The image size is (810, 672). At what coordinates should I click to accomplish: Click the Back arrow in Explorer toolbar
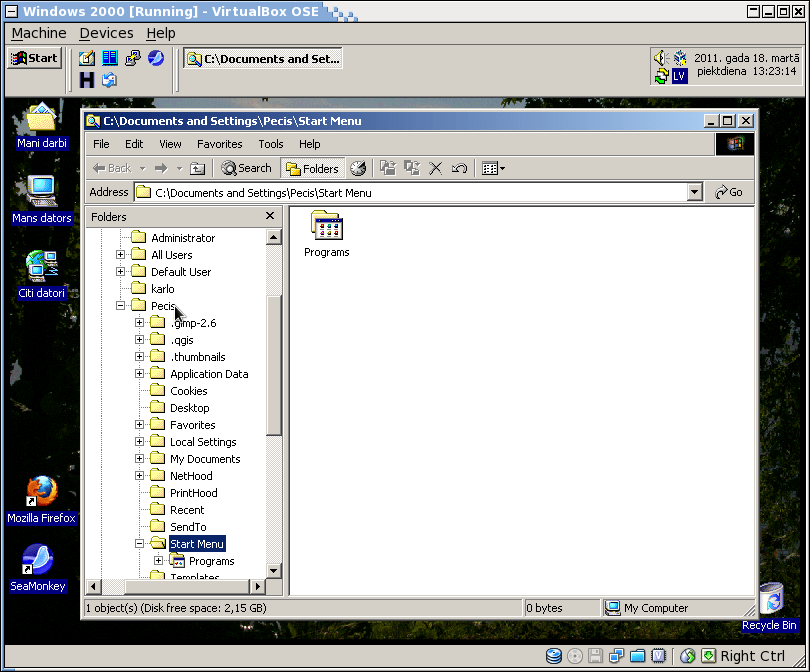[112, 168]
